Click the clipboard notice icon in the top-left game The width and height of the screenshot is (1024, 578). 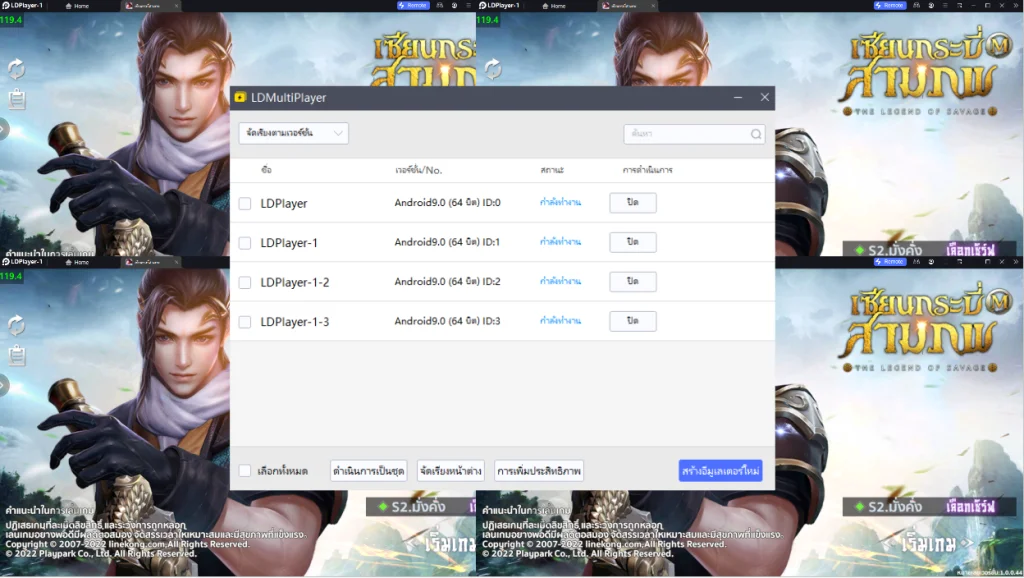tap(17, 99)
